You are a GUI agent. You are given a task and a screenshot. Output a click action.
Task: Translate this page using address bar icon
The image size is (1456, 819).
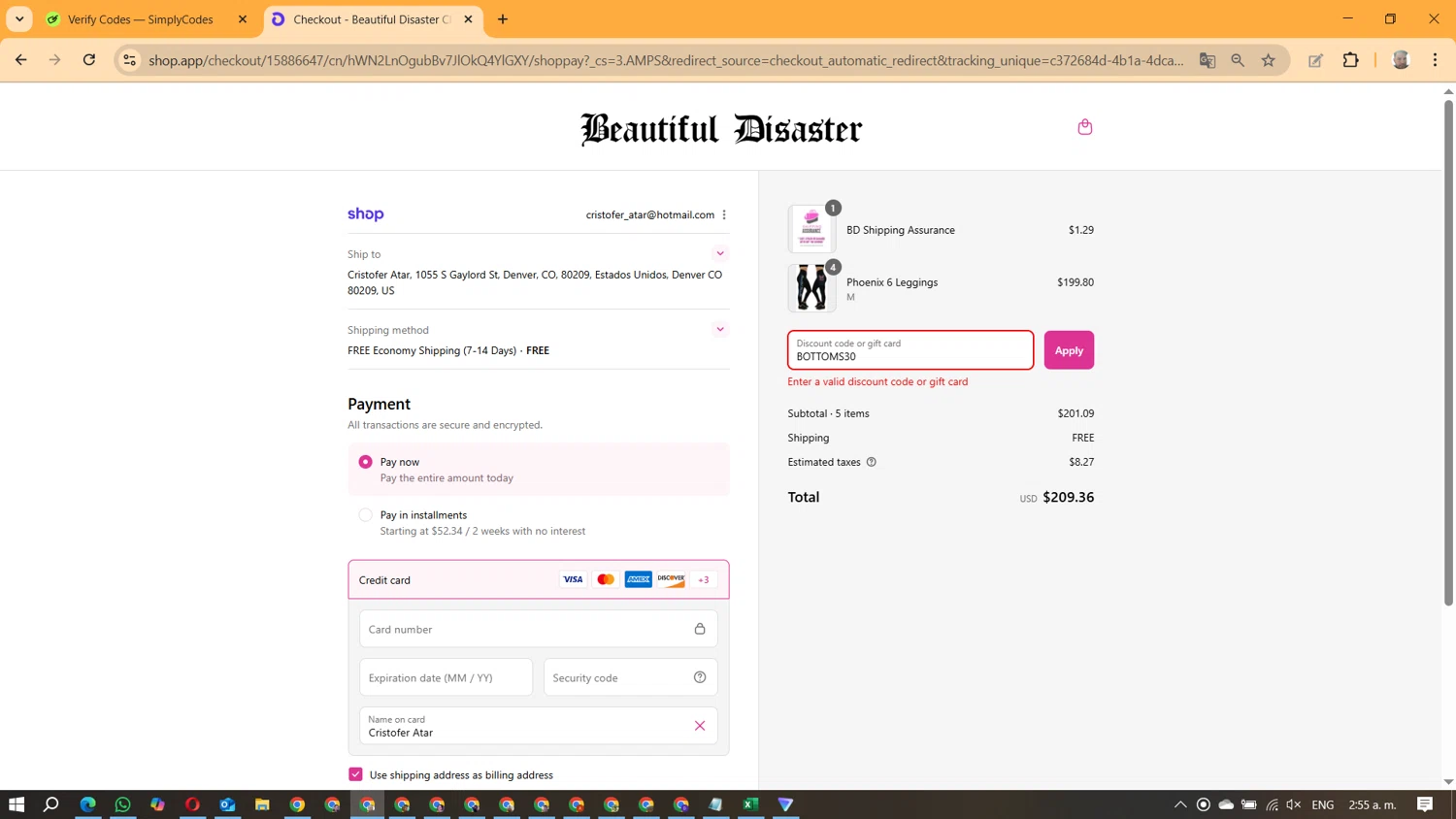click(x=1208, y=60)
